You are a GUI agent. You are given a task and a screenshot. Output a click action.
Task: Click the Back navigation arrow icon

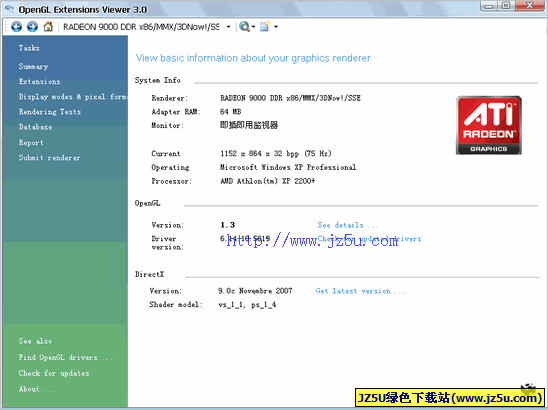coord(16,27)
